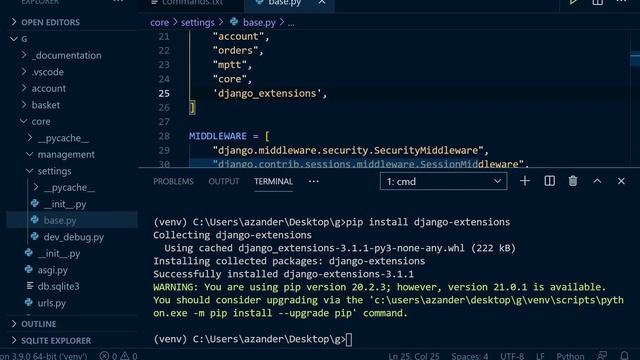The width and height of the screenshot is (640, 360).
Task: Select the base.py editor tab
Action: [x=284, y=2]
